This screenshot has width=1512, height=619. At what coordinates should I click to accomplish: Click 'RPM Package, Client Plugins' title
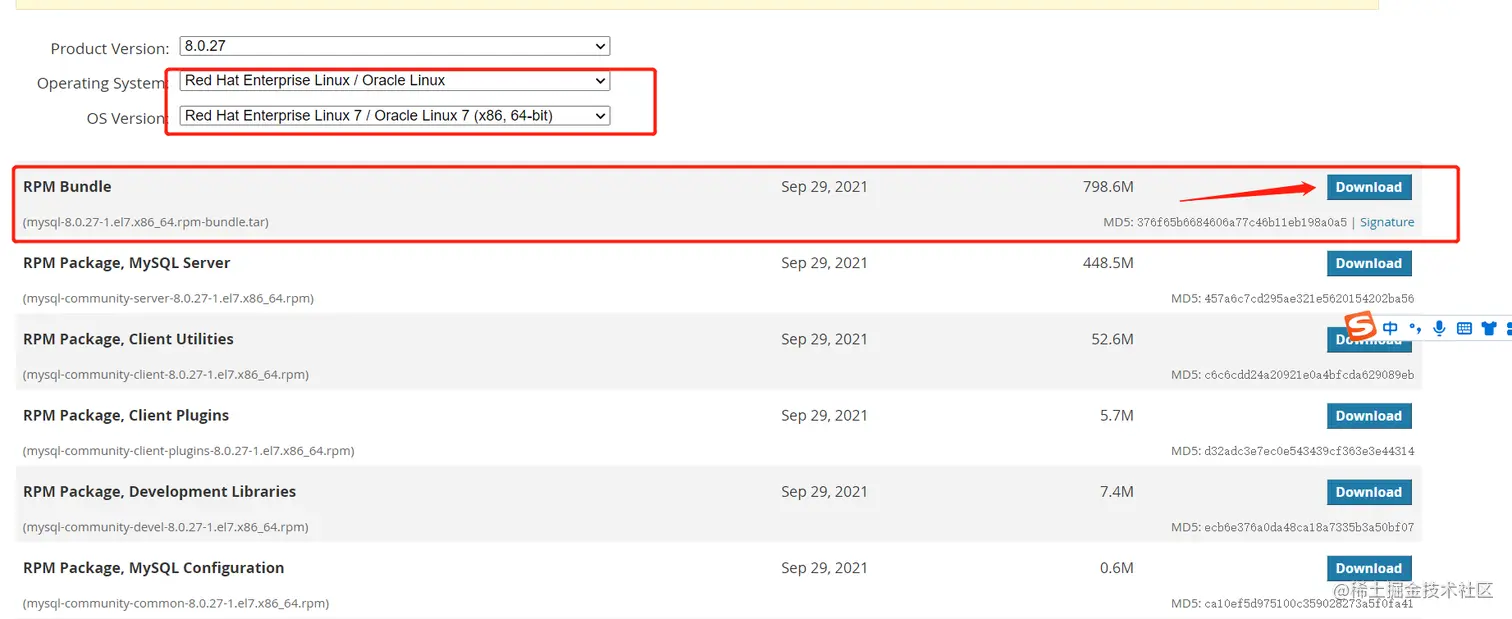[126, 415]
